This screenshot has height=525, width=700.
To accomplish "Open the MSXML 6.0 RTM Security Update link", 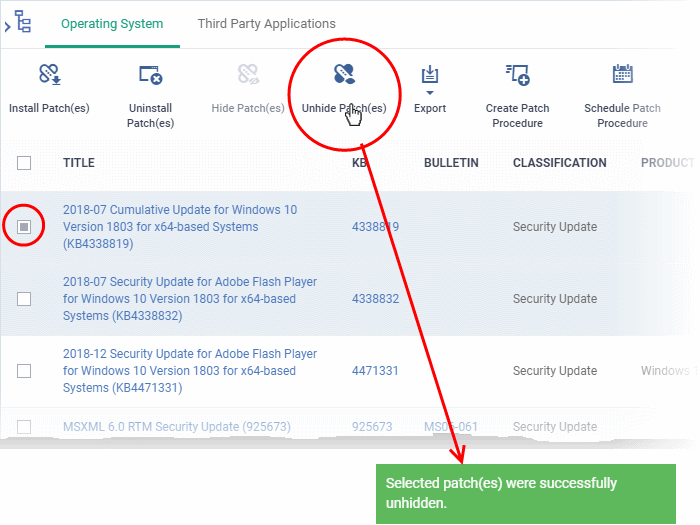I will pos(177,427).
